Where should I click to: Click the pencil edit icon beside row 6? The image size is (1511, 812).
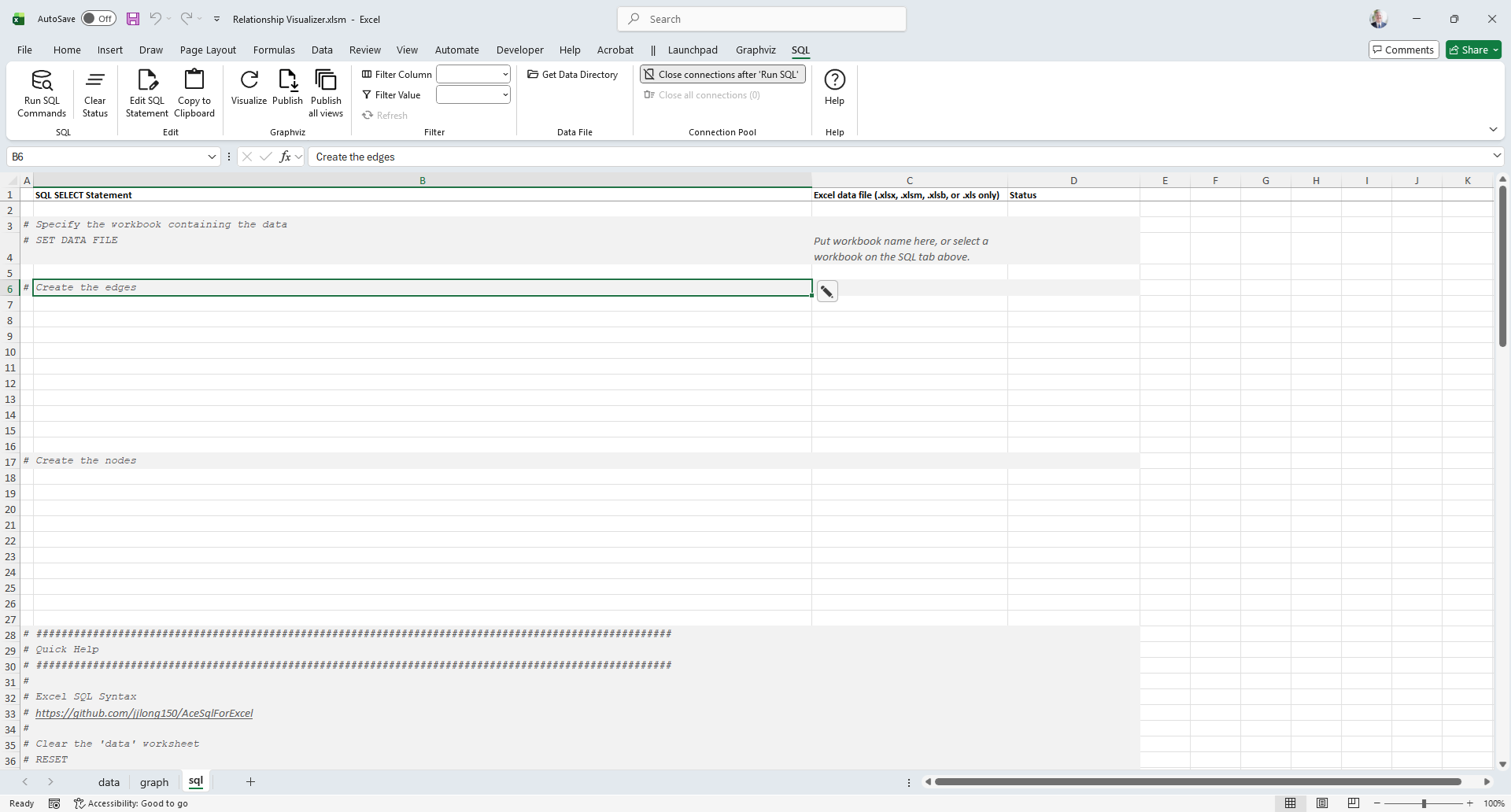tap(827, 292)
